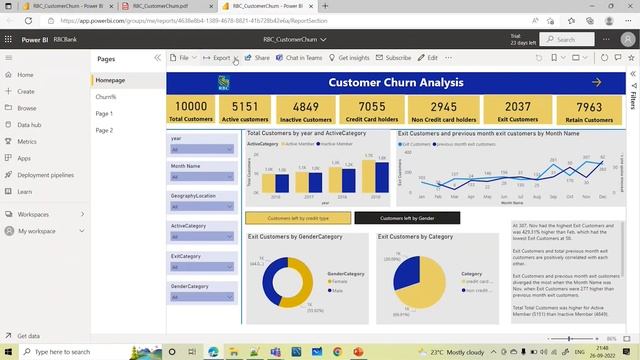Click fit-to-page icon beside zoom percentage
The width and height of the screenshot is (640, 360).
click(627, 339)
